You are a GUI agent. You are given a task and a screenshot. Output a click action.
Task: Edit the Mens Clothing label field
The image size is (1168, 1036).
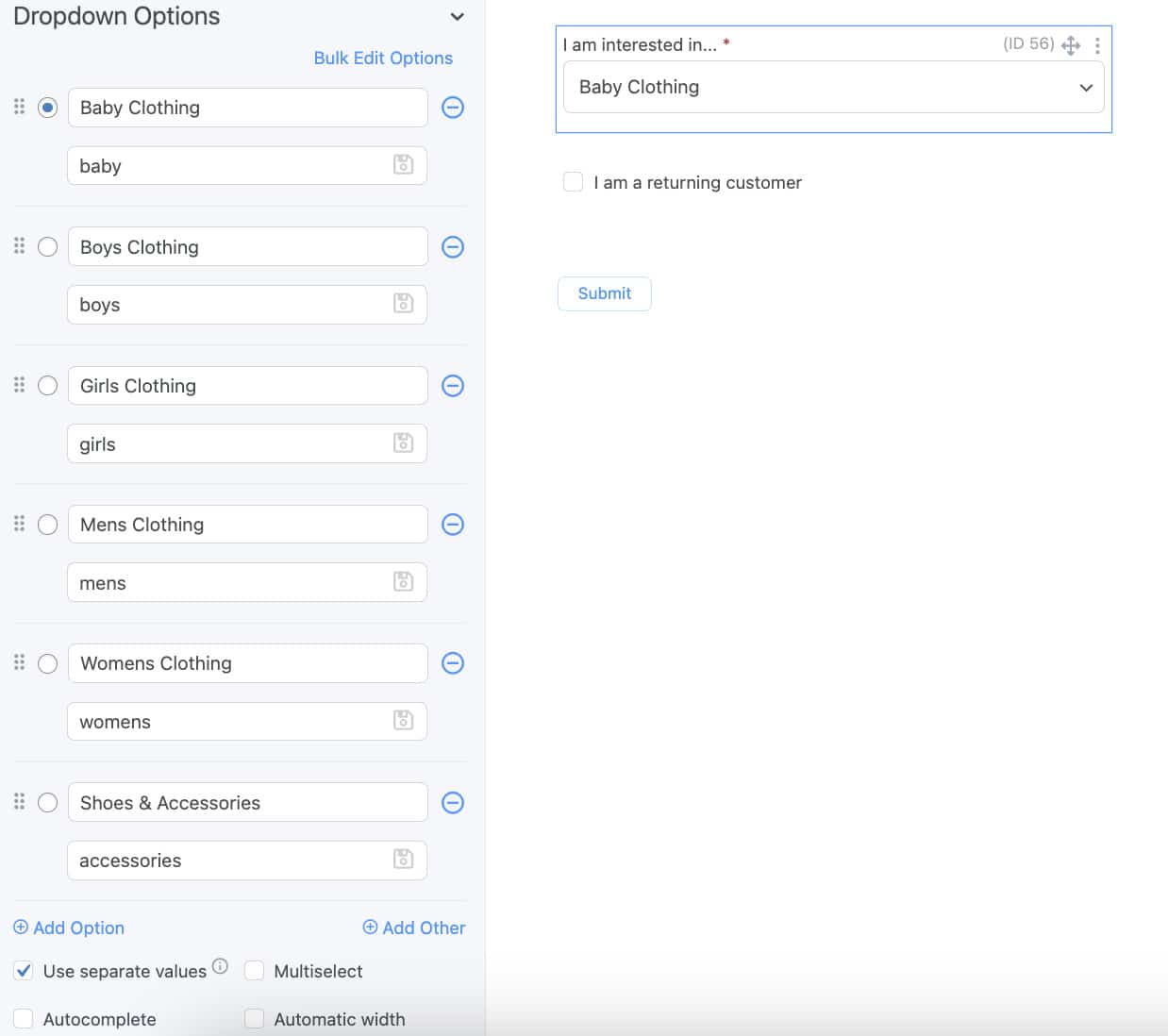248,525
